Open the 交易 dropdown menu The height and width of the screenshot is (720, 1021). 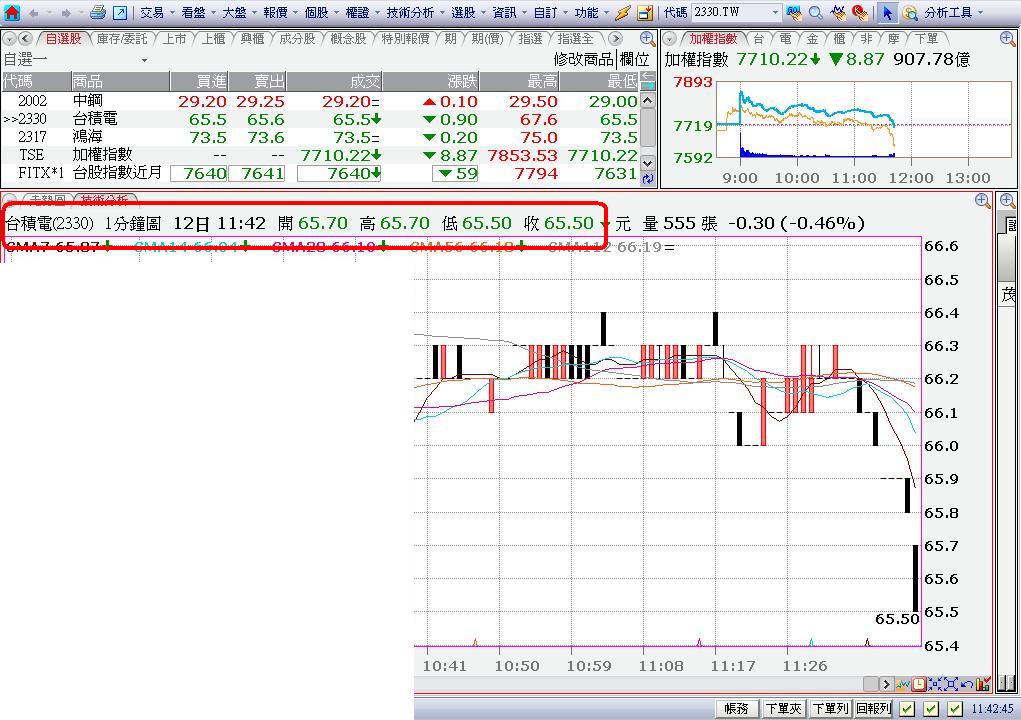coord(157,12)
